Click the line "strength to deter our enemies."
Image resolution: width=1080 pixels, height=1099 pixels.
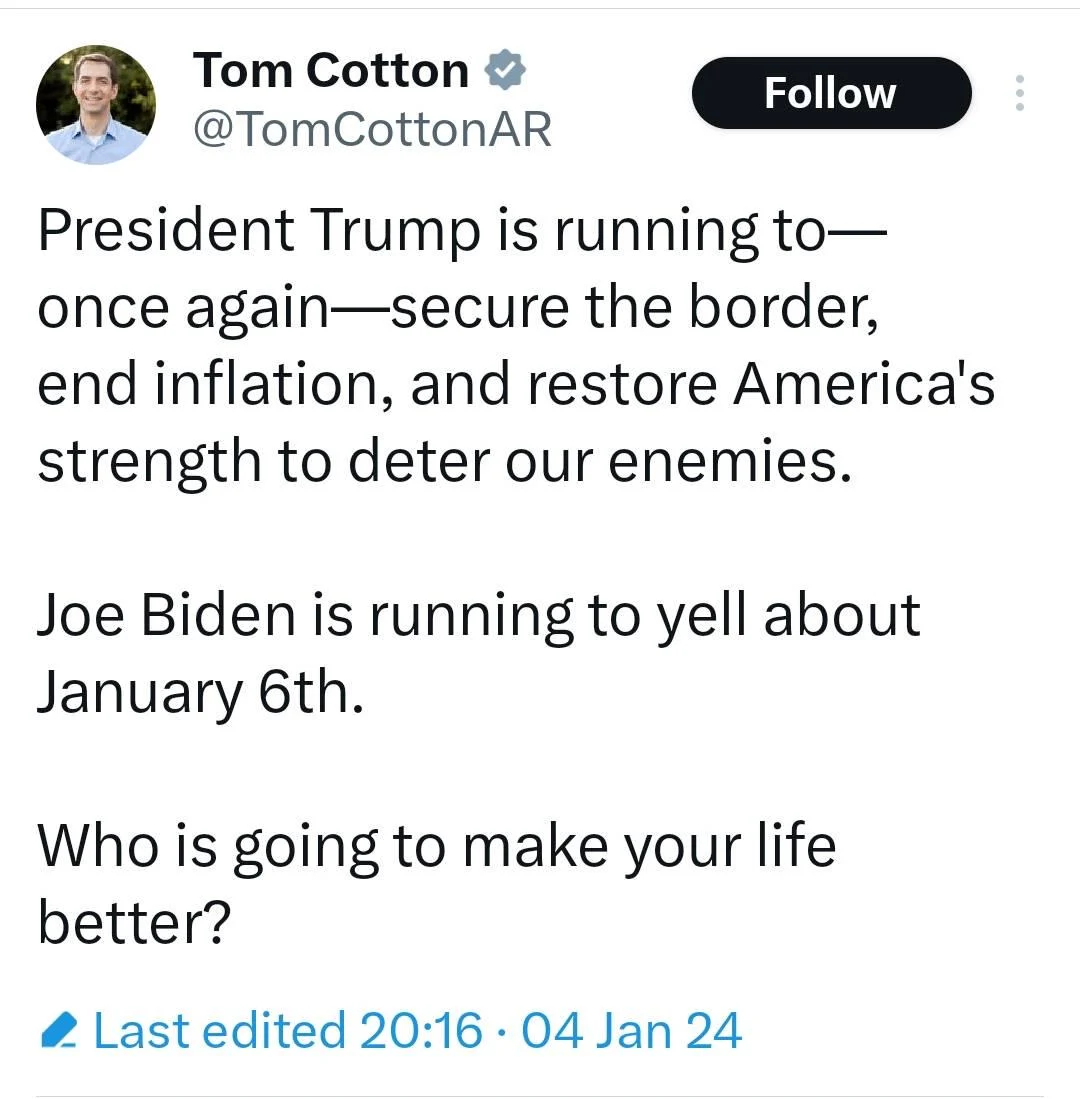pyautogui.click(x=444, y=462)
